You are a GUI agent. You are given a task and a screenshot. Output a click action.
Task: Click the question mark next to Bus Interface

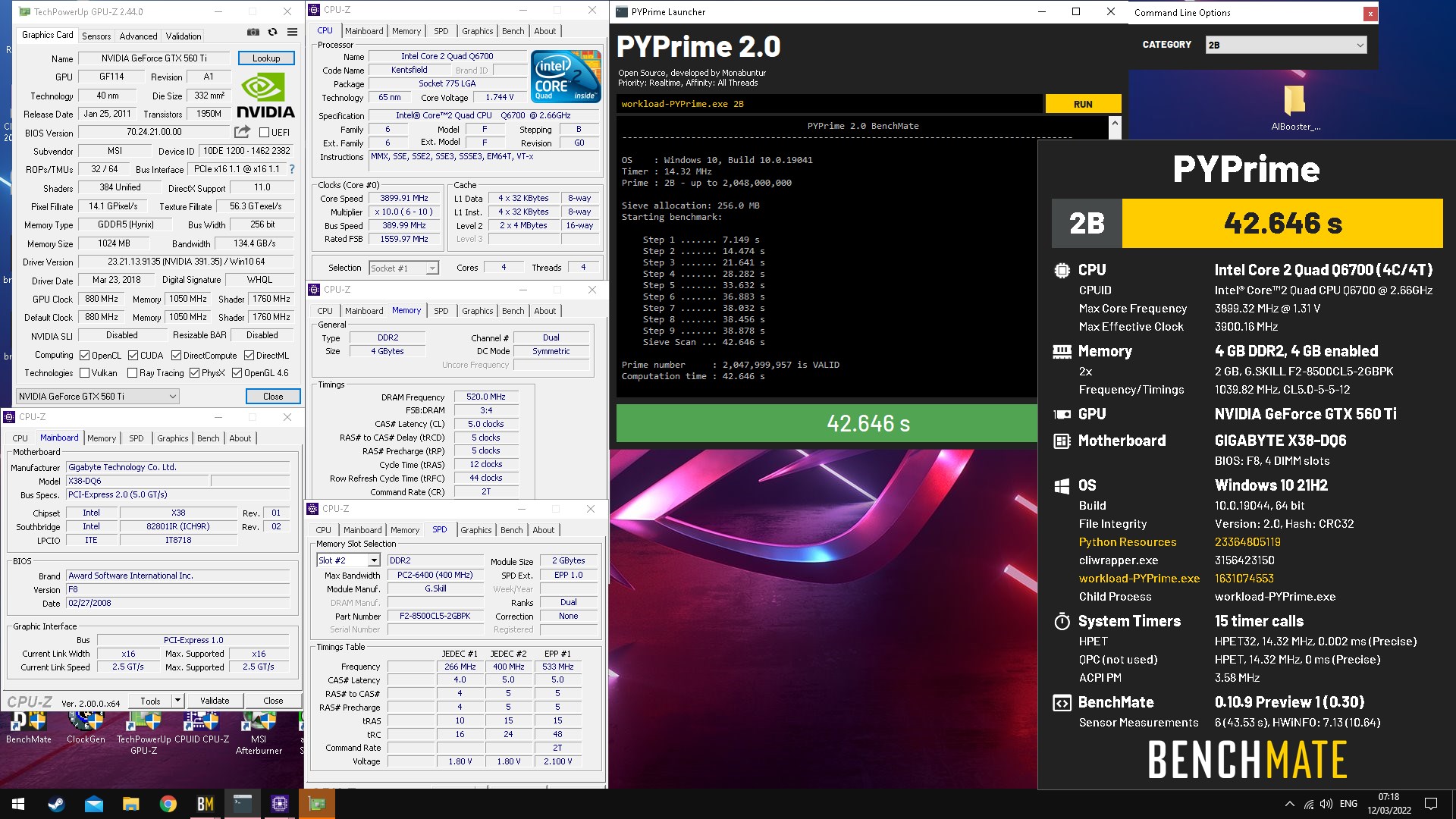point(292,169)
